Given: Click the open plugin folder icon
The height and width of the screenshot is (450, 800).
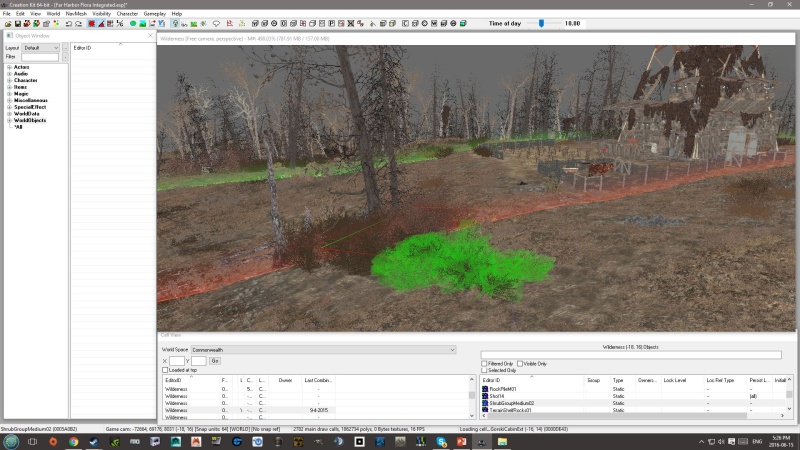Looking at the screenshot, I should click(x=8, y=23).
